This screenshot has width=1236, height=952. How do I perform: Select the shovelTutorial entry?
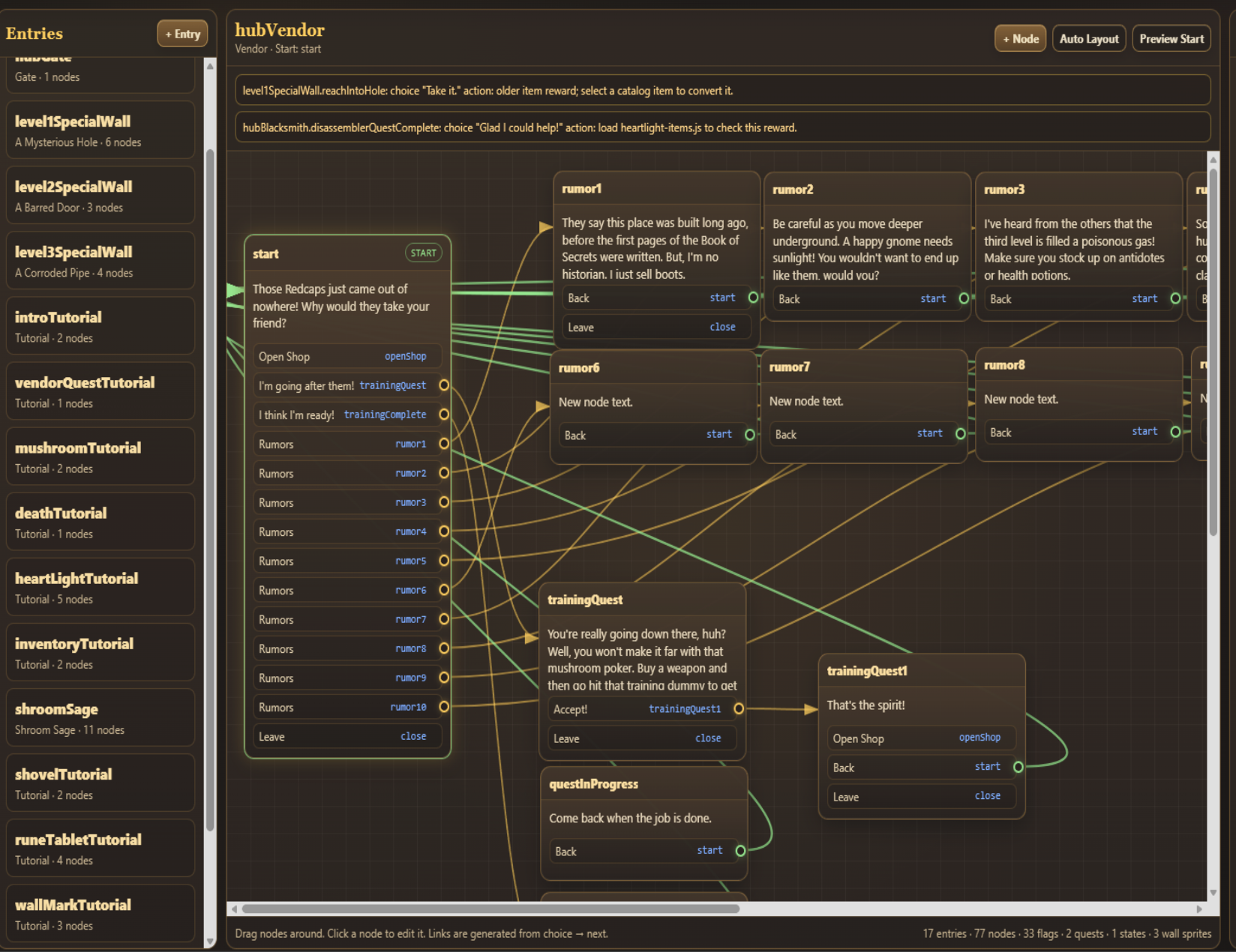coord(100,783)
